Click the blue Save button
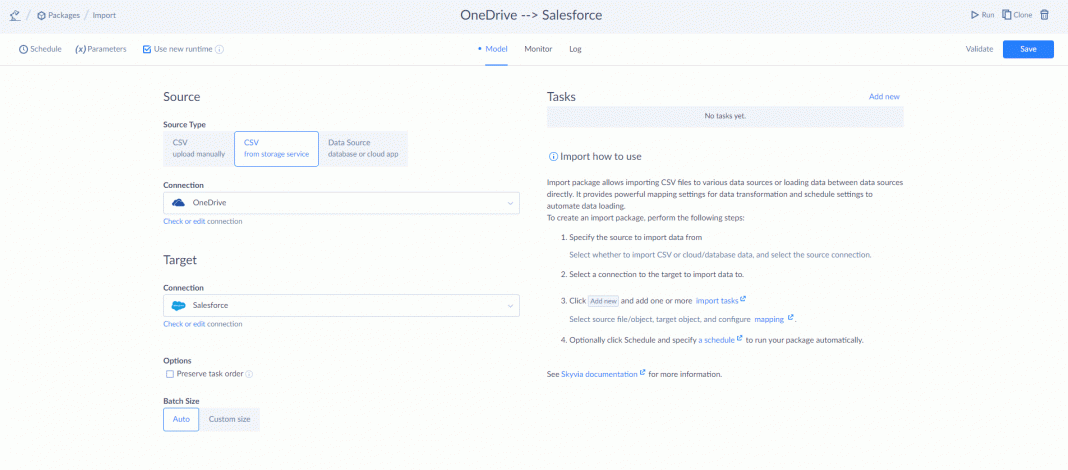 pos(1028,49)
